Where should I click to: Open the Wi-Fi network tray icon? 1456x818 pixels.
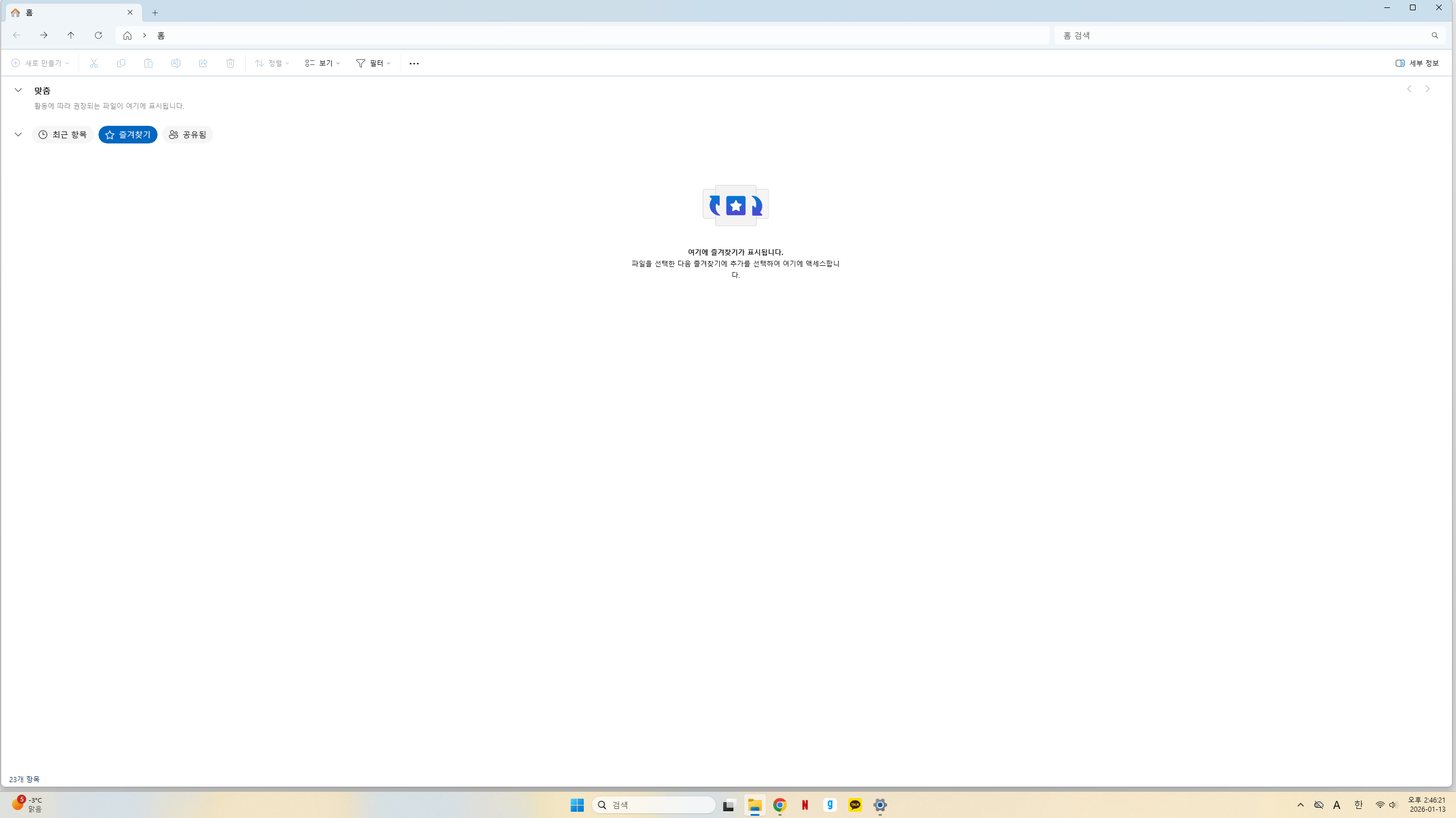[1380, 805]
